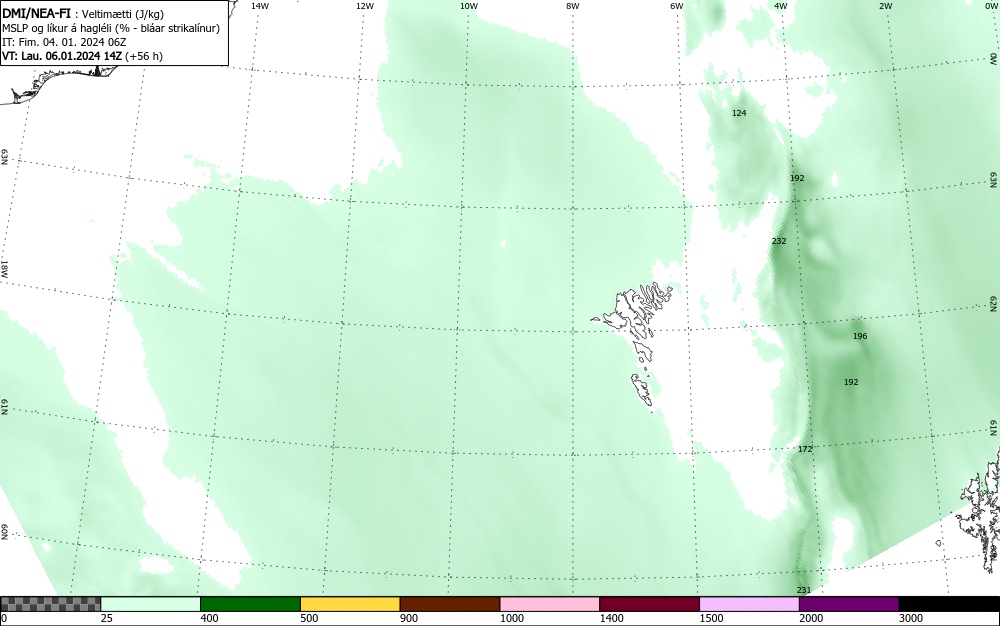Click the legend value 1400
The image size is (1000, 626).
tap(611, 618)
